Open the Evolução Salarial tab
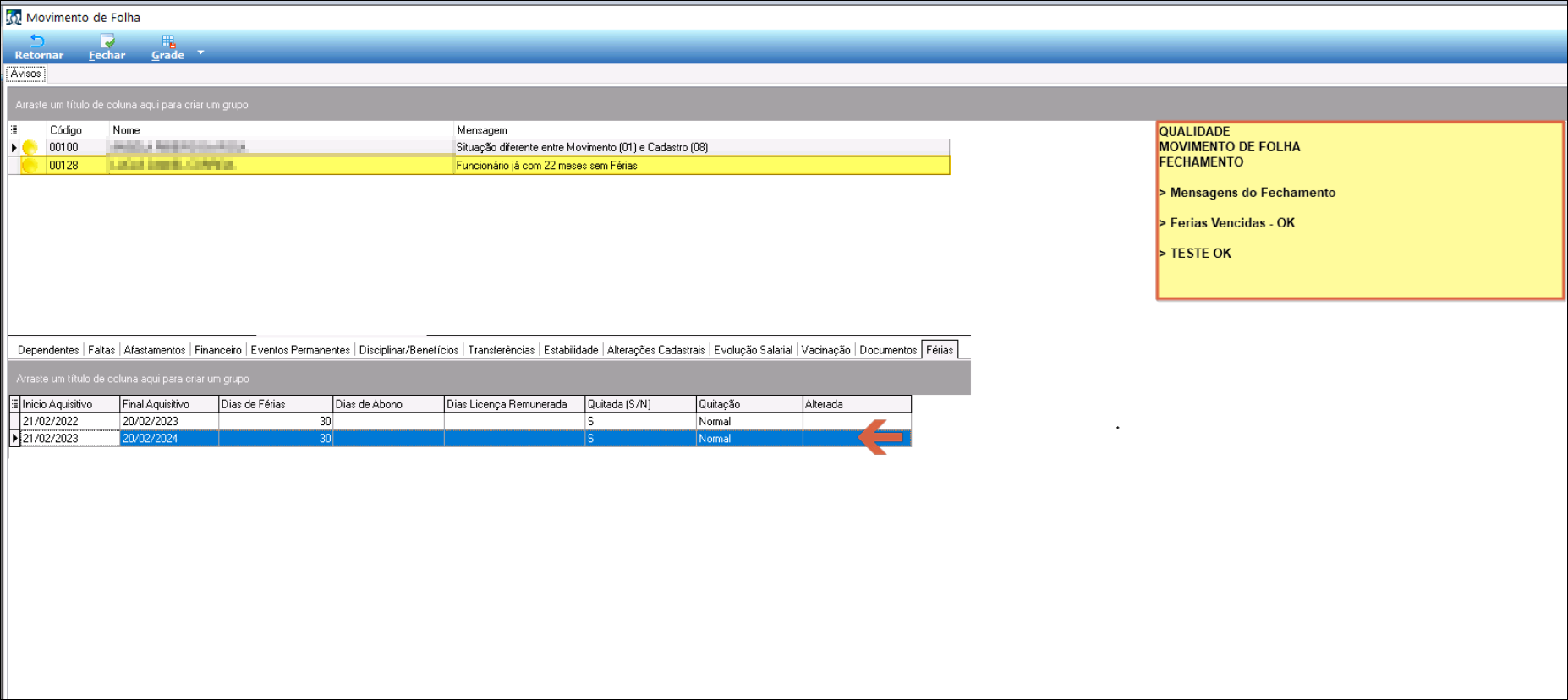This screenshot has height=700, width=1568. point(753,350)
